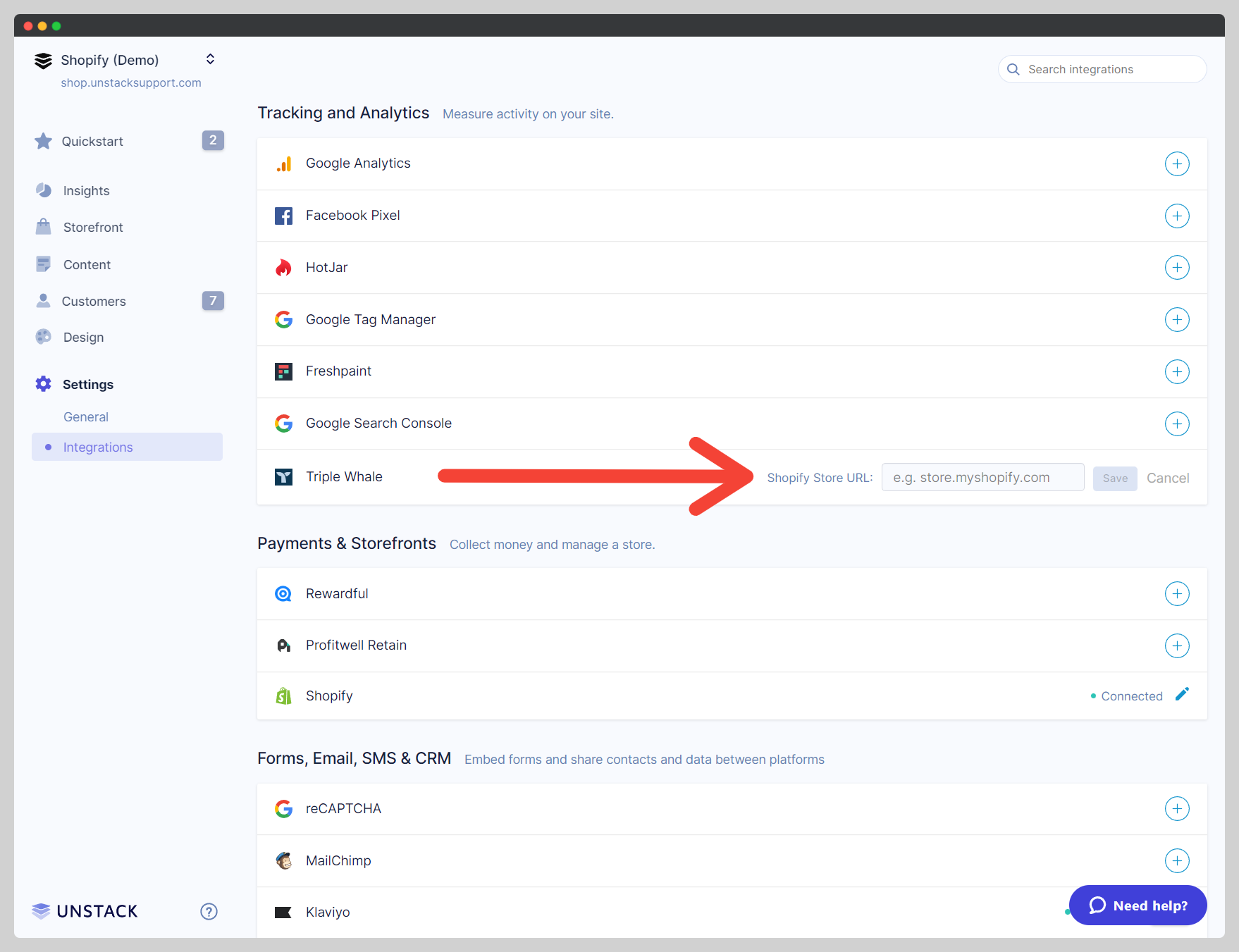
Task: Edit Shopify connection with pencil icon
Action: tap(1182, 695)
